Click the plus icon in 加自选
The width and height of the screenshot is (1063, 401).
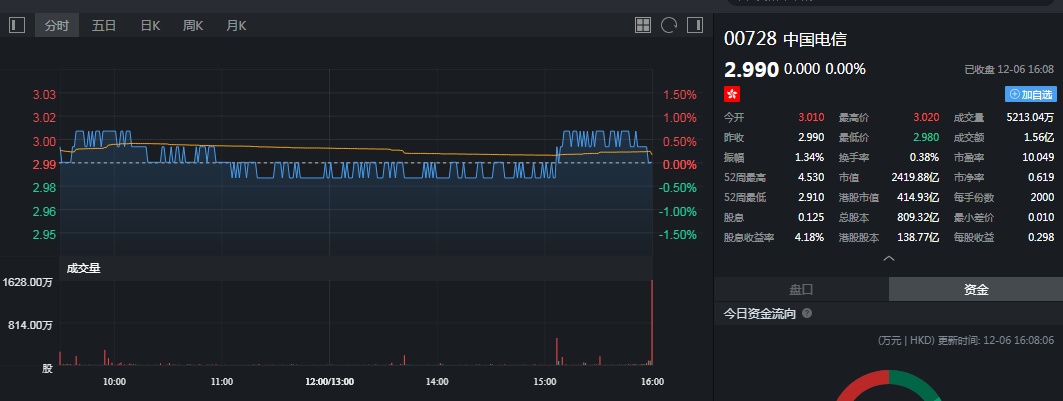point(1015,94)
